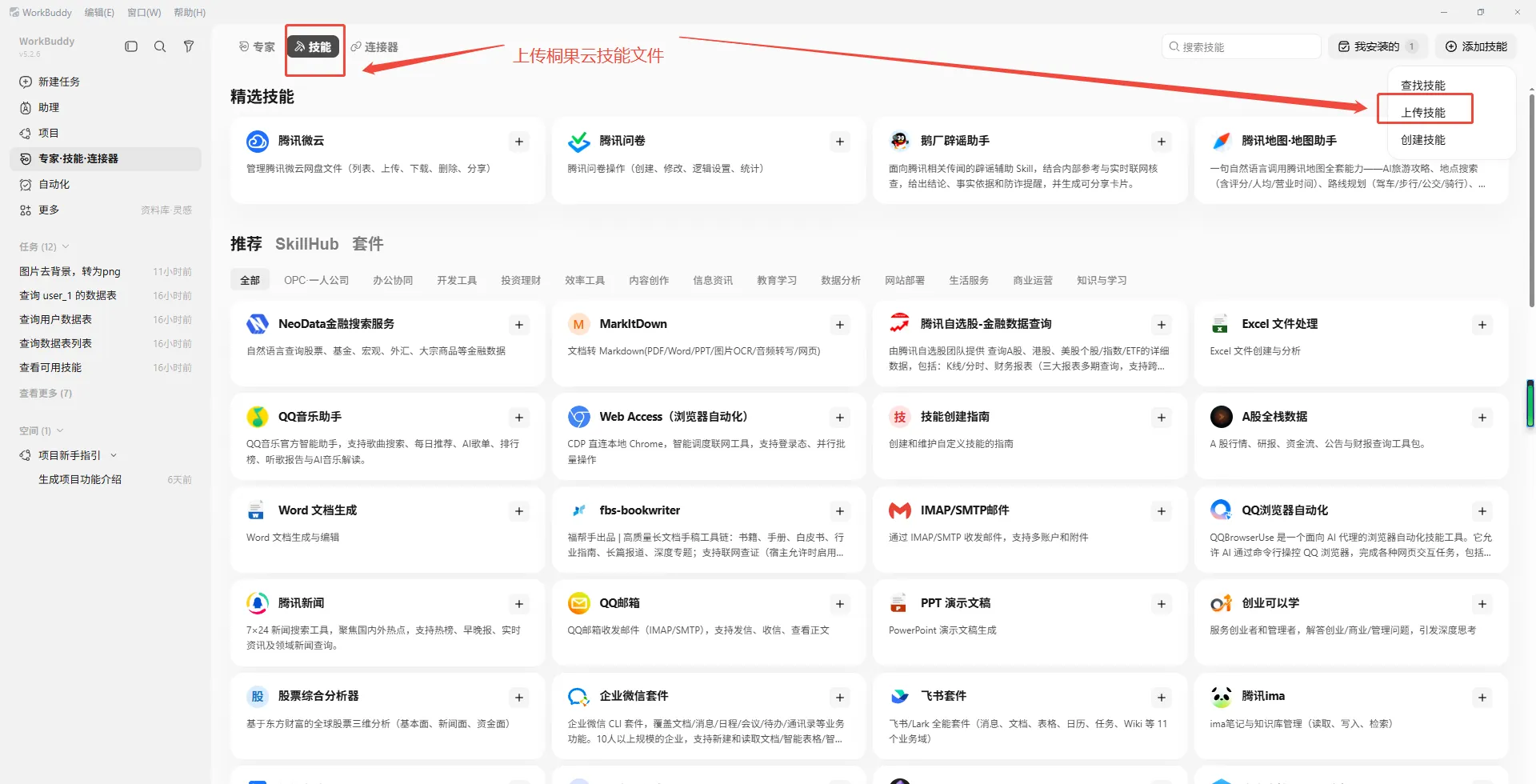Add Word 文档生成 with plus icon
Screen dimensions: 1536x784
click(x=519, y=511)
